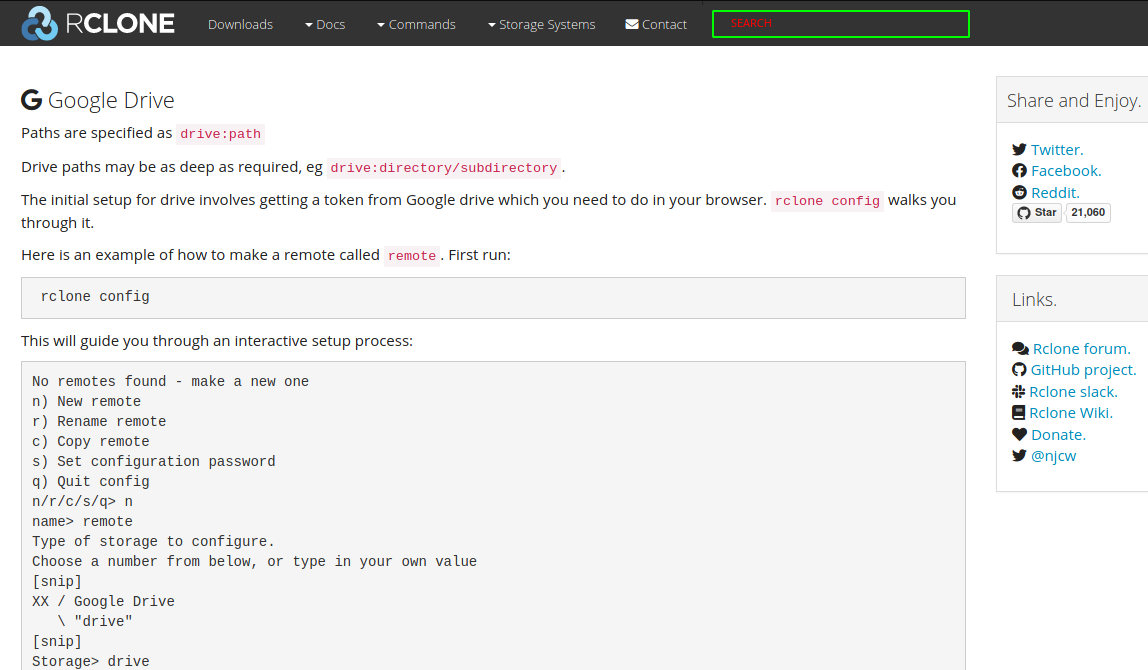
Task: Click the forum chat bubbles icon
Action: click(x=1021, y=349)
